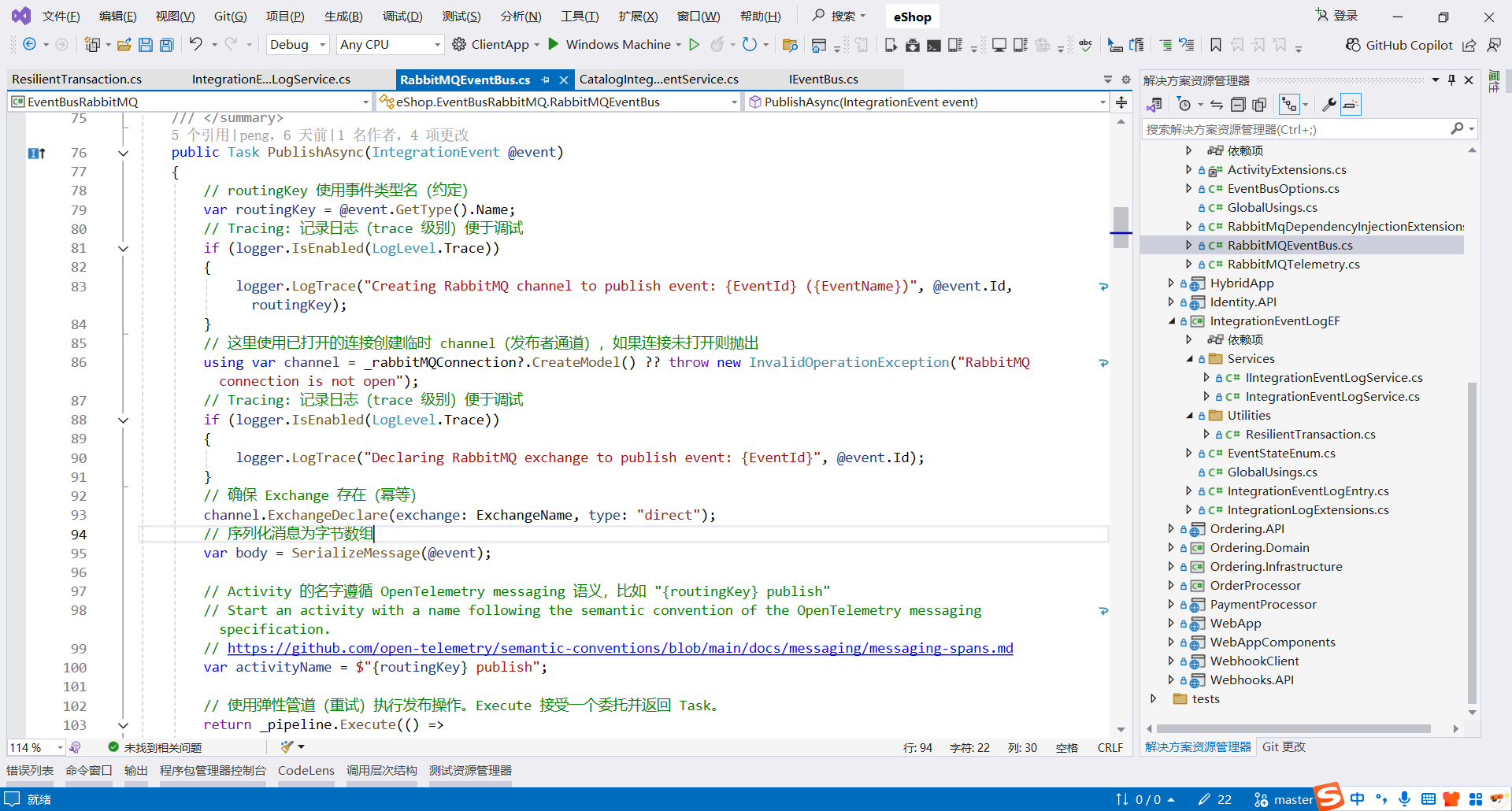This screenshot has width=1512, height=811.
Task: Pin the RabbitMQEventBus.cs tab
Action: point(545,80)
